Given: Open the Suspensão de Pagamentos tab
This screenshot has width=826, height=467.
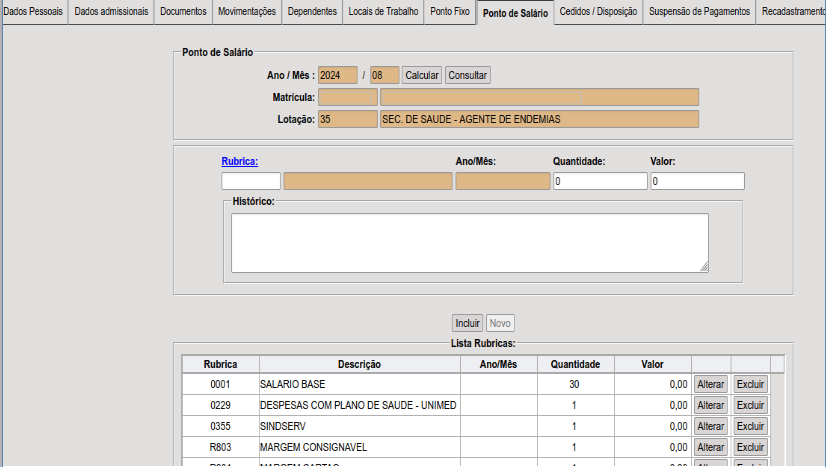Looking at the screenshot, I should click(x=700, y=12).
